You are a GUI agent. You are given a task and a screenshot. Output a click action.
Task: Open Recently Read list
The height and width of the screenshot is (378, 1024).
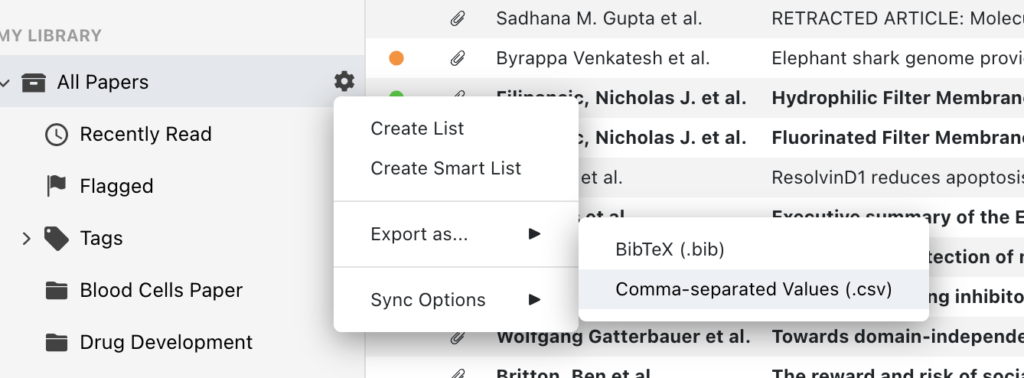point(146,134)
